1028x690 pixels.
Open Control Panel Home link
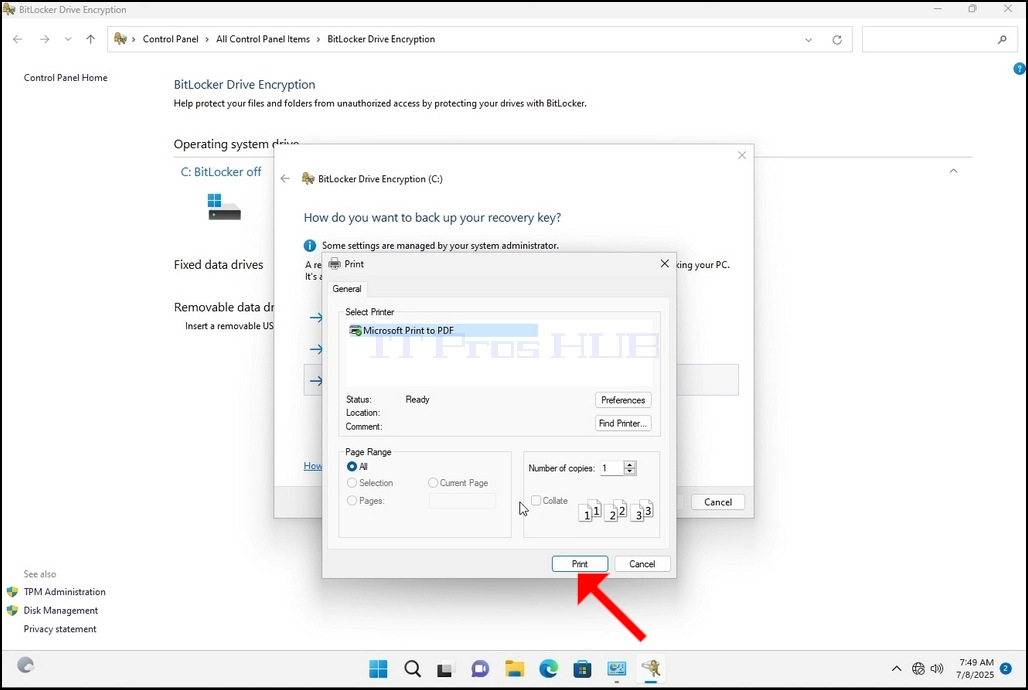66,77
